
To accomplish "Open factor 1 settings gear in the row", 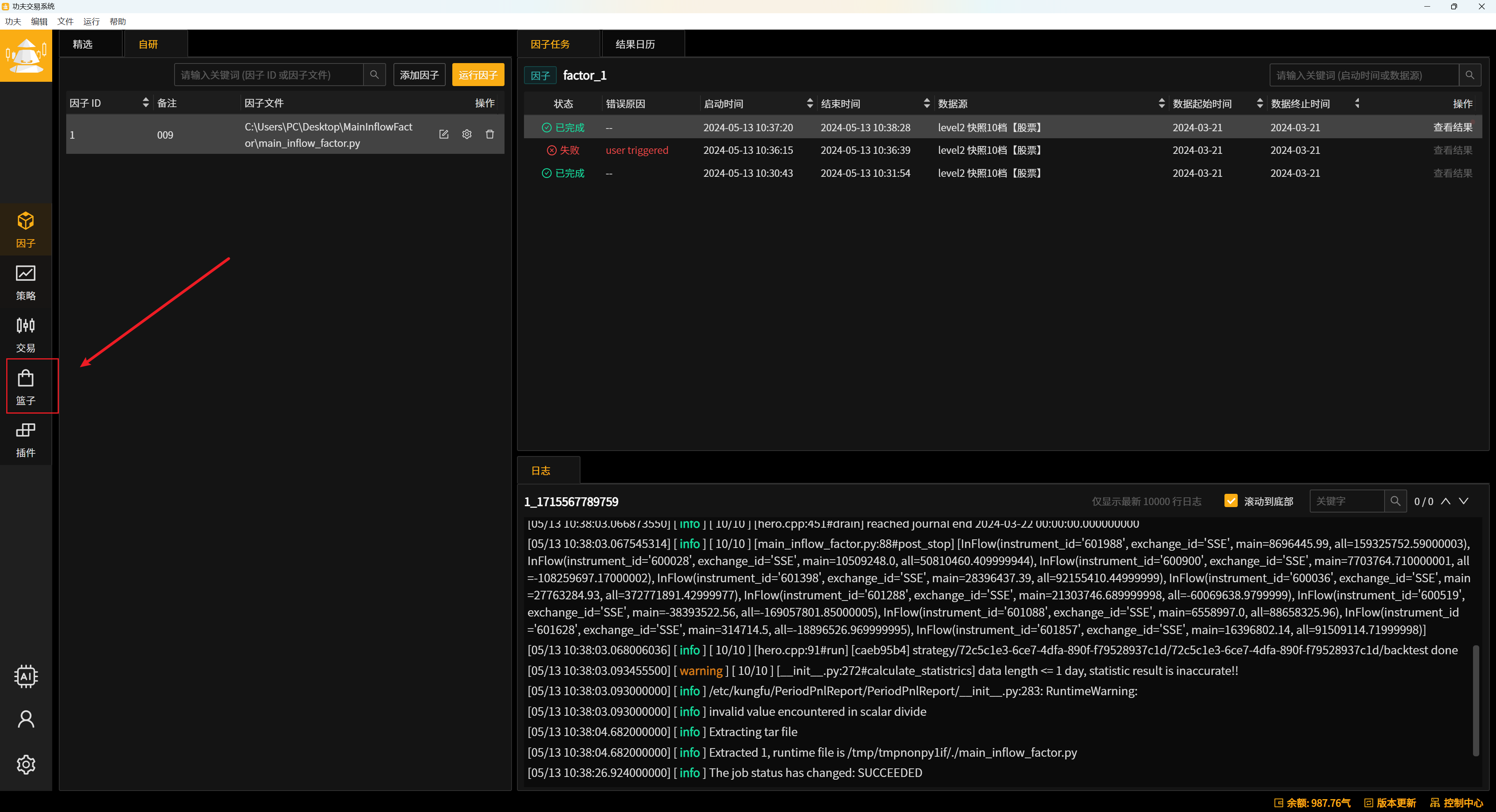I will (467, 134).
